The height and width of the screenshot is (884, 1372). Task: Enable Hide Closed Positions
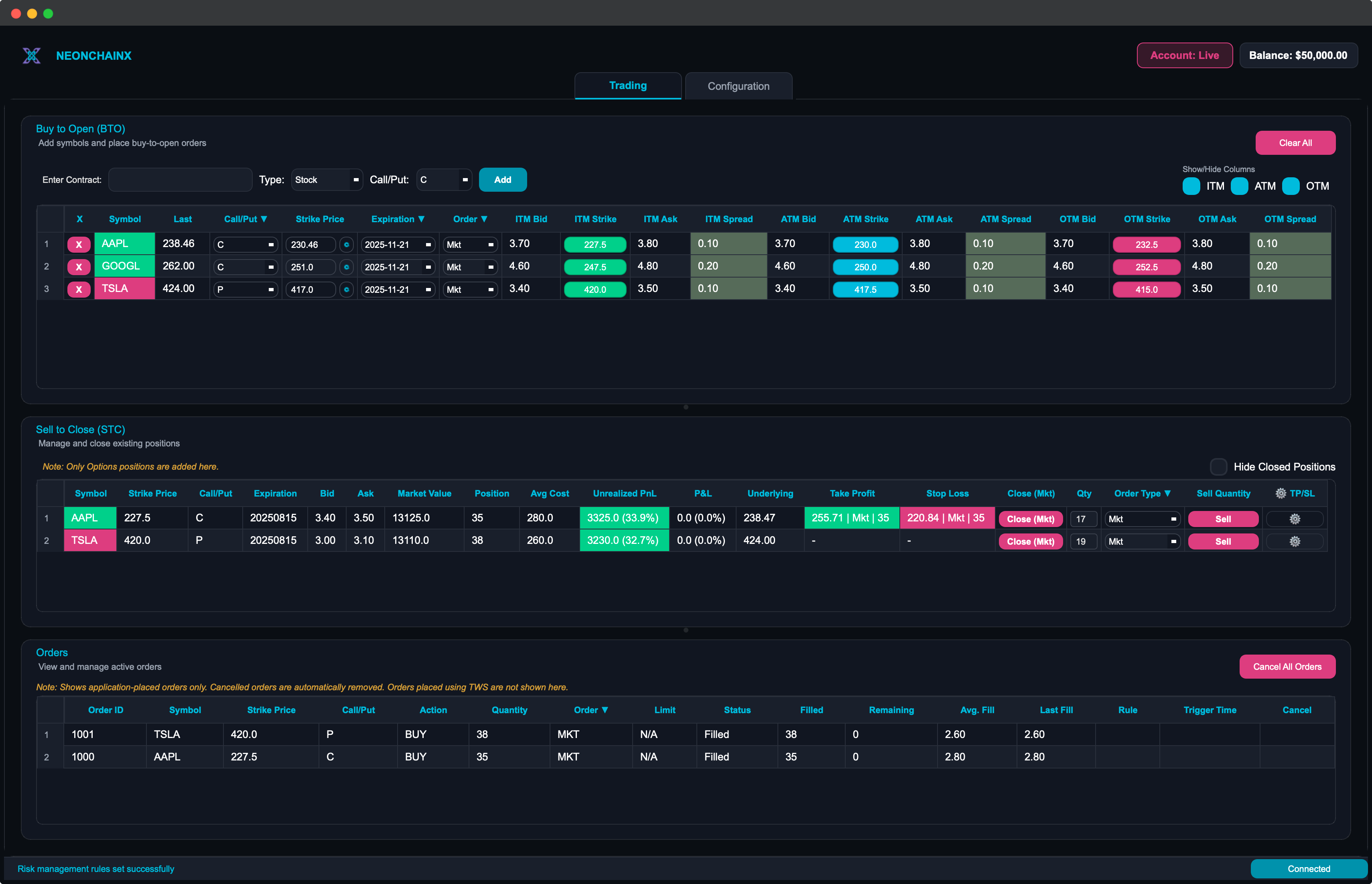pyautogui.click(x=1218, y=467)
